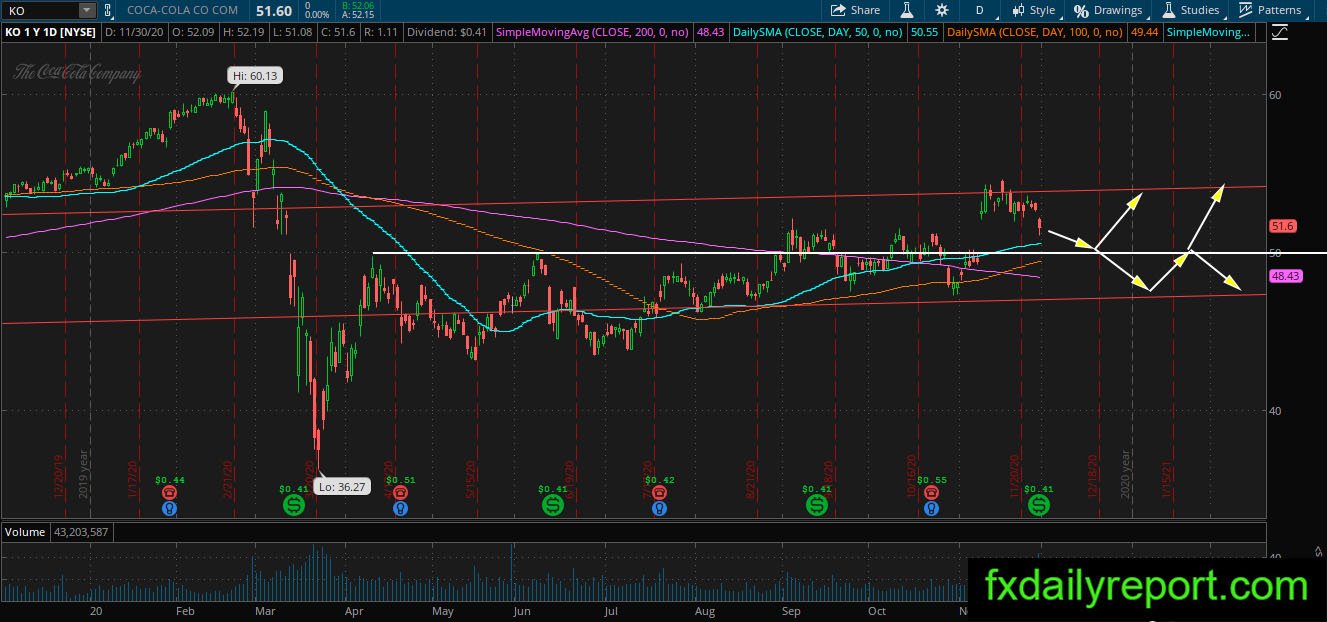The image size is (1327, 622).
Task: Open the symbol selector dropdown arrow next to KO
Action: pos(87,10)
